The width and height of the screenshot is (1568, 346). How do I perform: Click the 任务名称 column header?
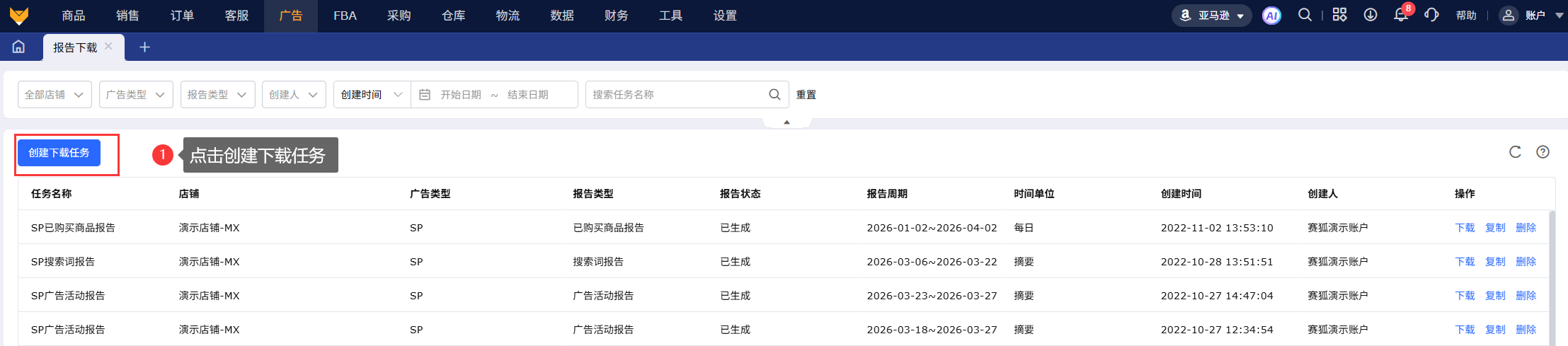pyautogui.click(x=51, y=194)
